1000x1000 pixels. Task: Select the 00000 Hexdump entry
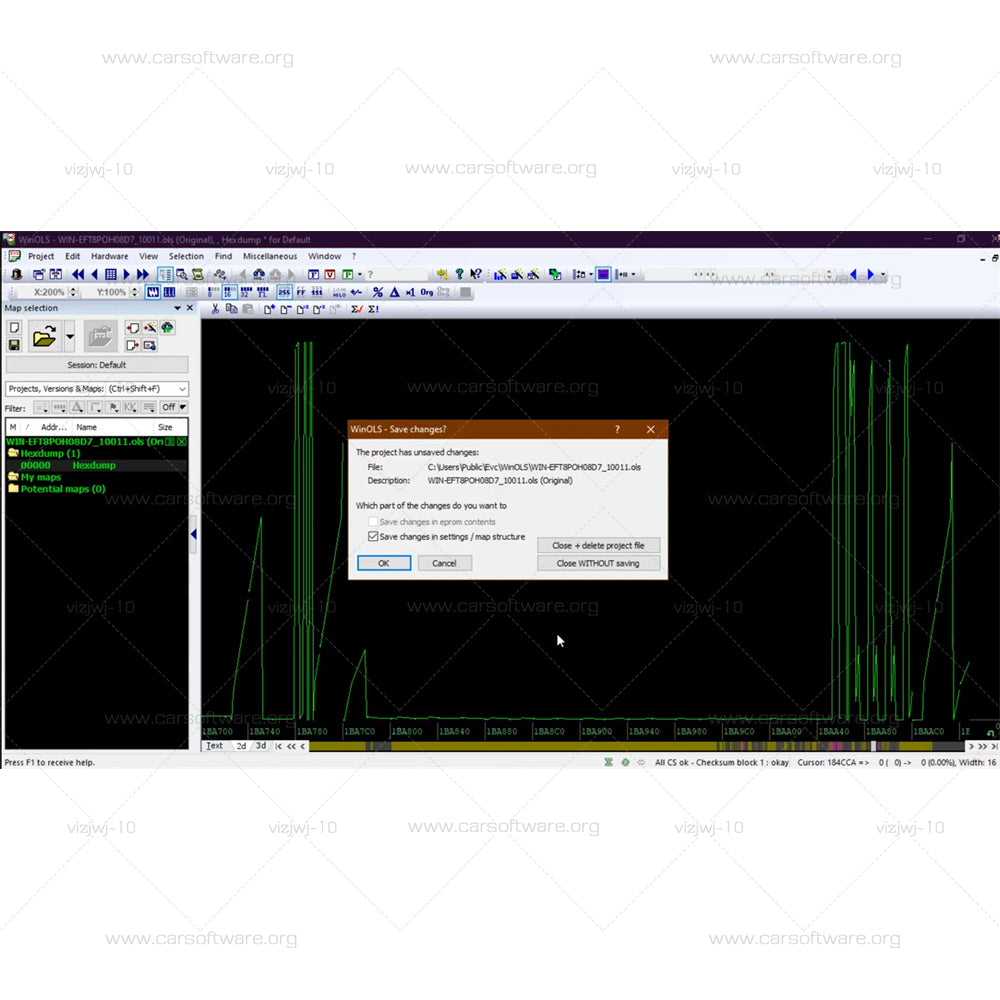(96, 466)
